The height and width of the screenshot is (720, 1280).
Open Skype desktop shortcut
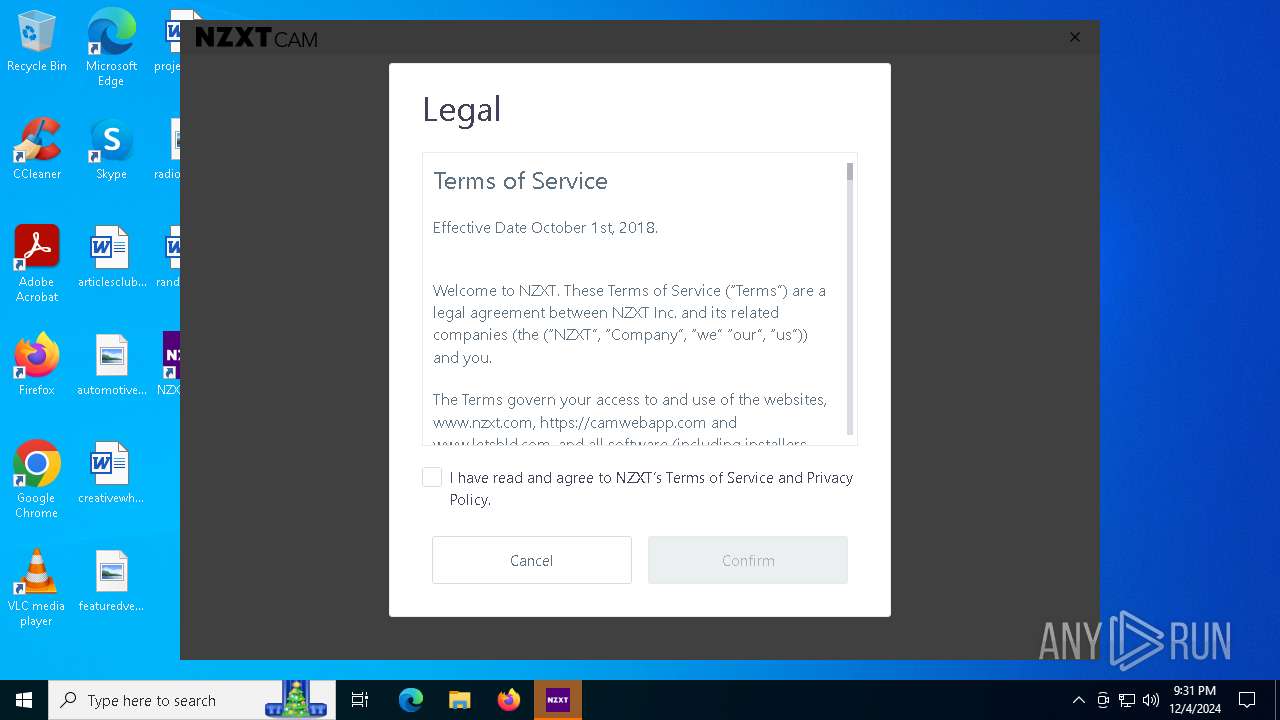[x=111, y=149]
